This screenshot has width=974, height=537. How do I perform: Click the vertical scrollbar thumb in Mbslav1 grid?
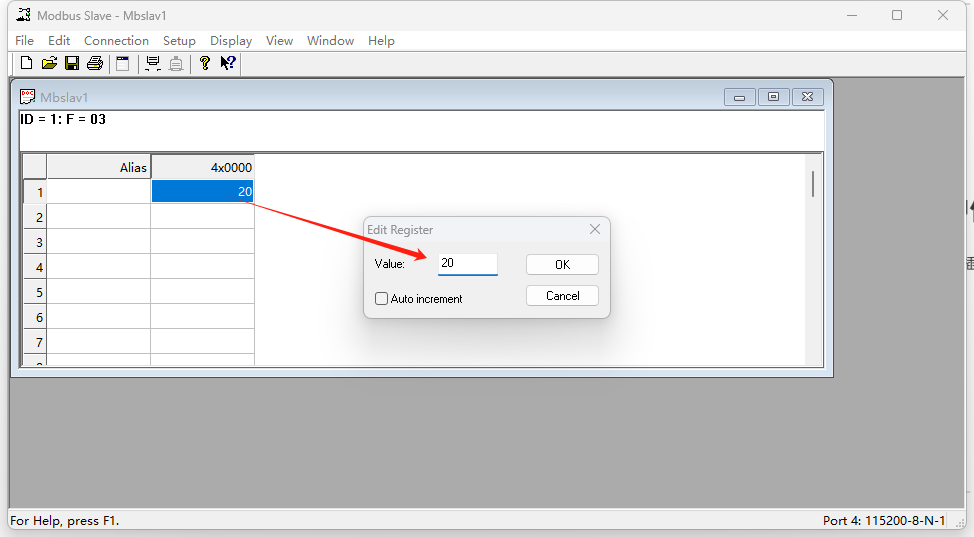point(813,184)
